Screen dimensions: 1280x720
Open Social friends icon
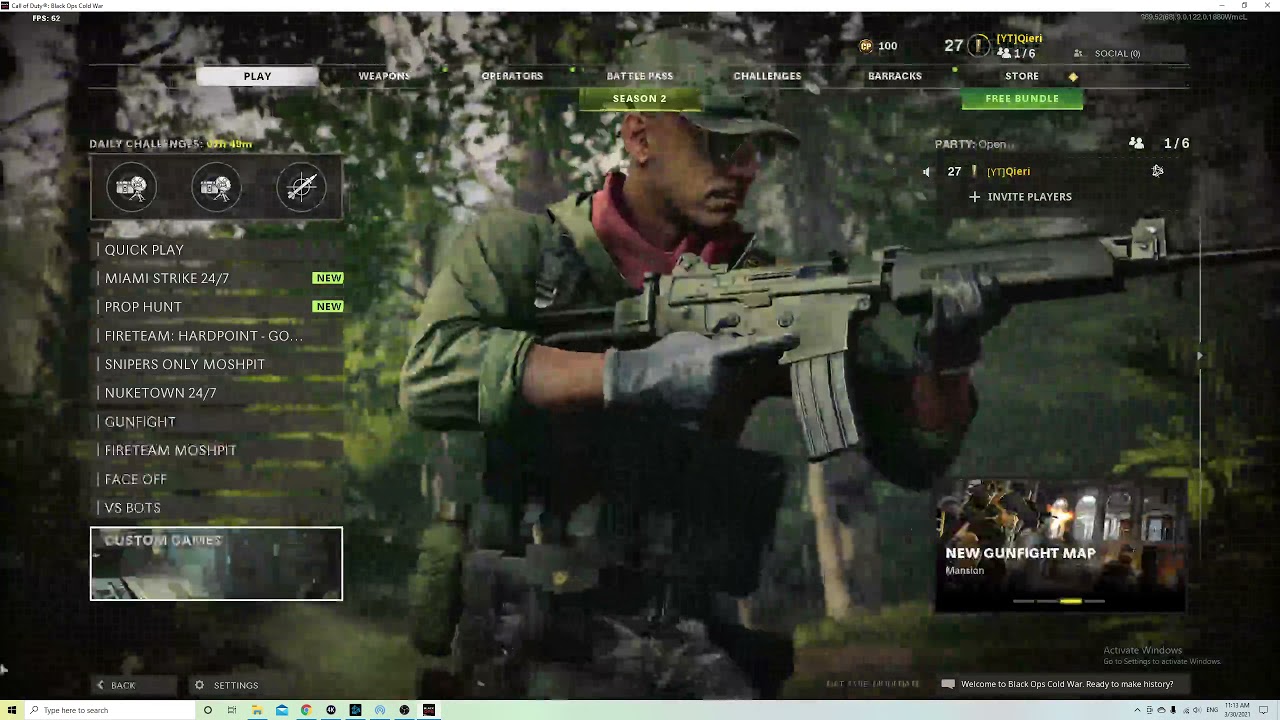(1078, 54)
